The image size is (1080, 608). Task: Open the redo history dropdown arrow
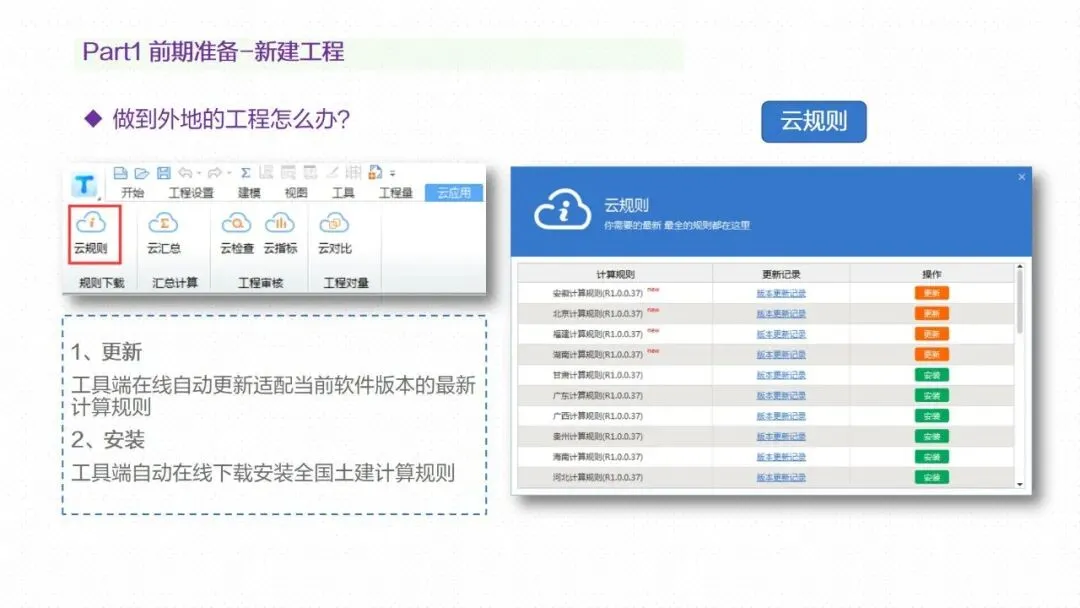229,174
